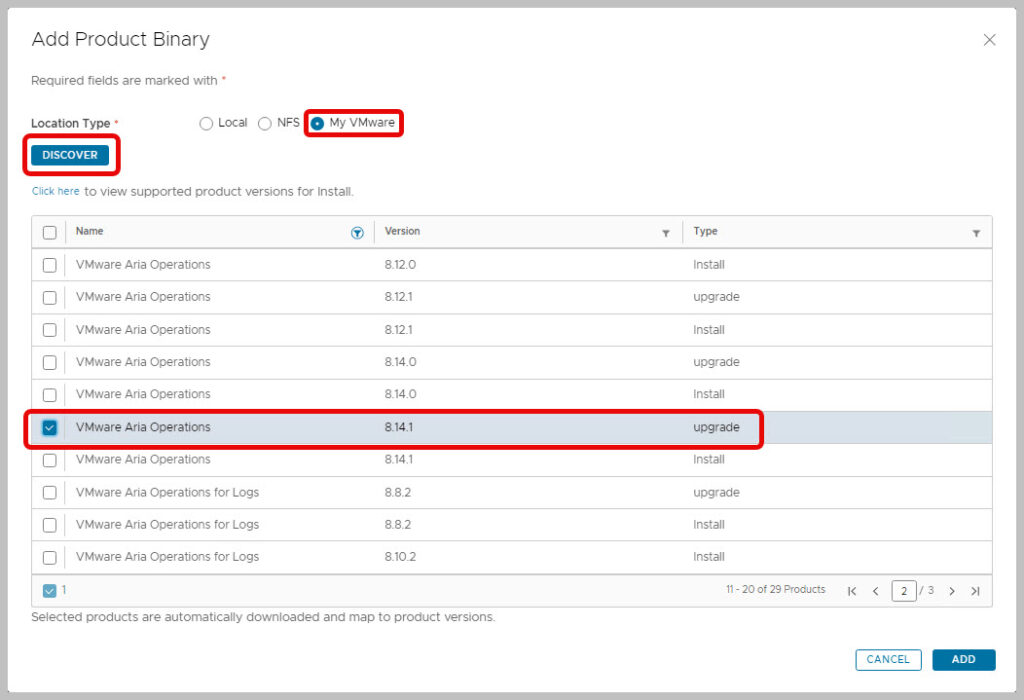Uncheck Aria Operations 8.14.1 upgrade row
Viewport: 1024px width, 700px height.
coord(49,427)
